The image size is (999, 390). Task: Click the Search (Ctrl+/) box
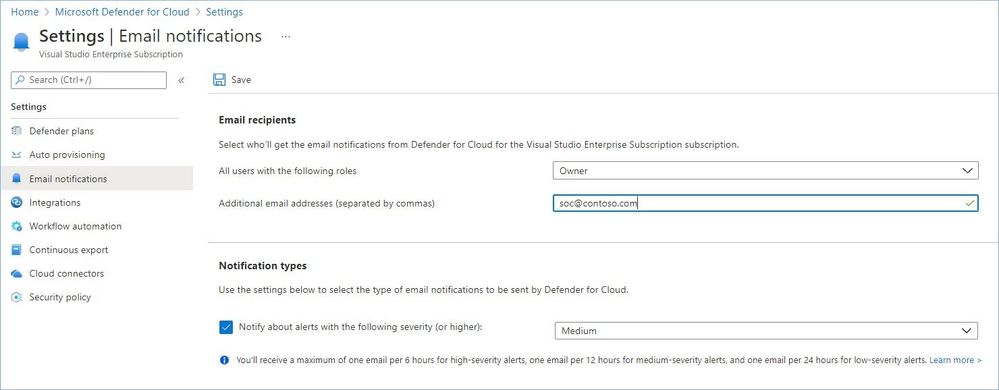pyautogui.click(x=89, y=80)
